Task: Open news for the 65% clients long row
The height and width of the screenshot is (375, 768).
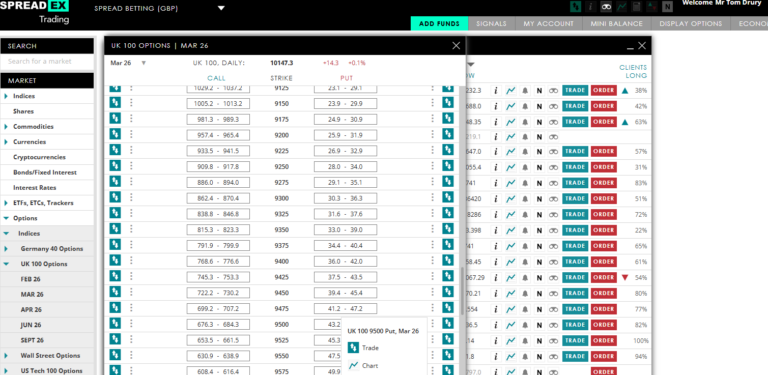Action: [x=539, y=246]
